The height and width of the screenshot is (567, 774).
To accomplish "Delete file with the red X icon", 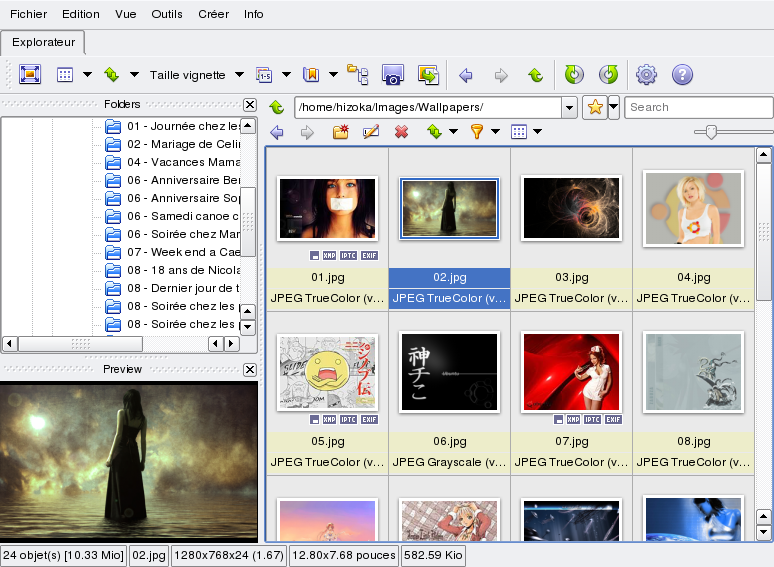I will click(401, 132).
